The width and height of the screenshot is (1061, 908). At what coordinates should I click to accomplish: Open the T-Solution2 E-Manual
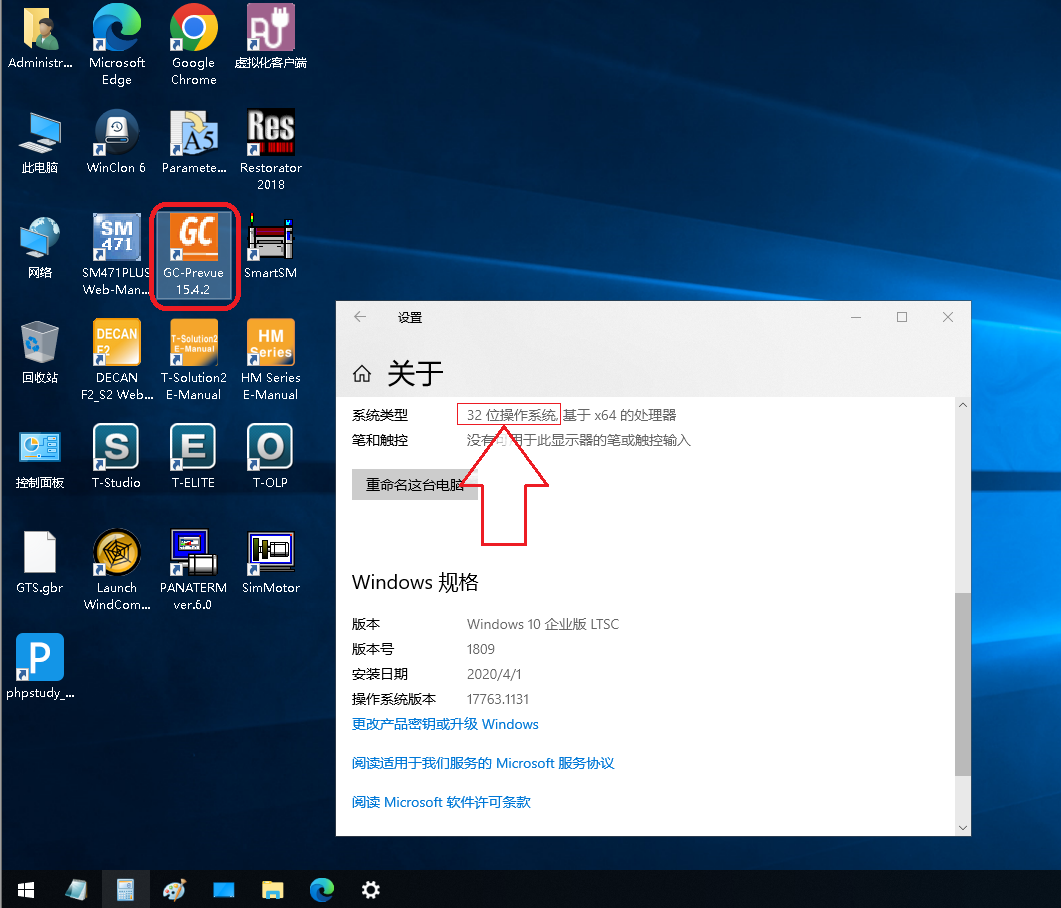point(193,343)
